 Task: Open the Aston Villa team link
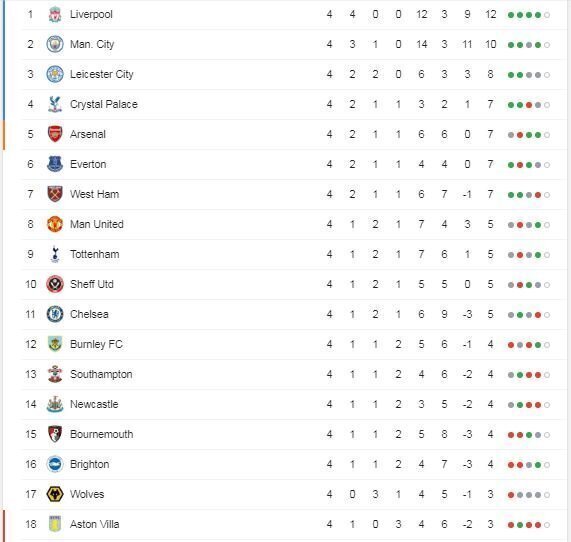point(95,524)
